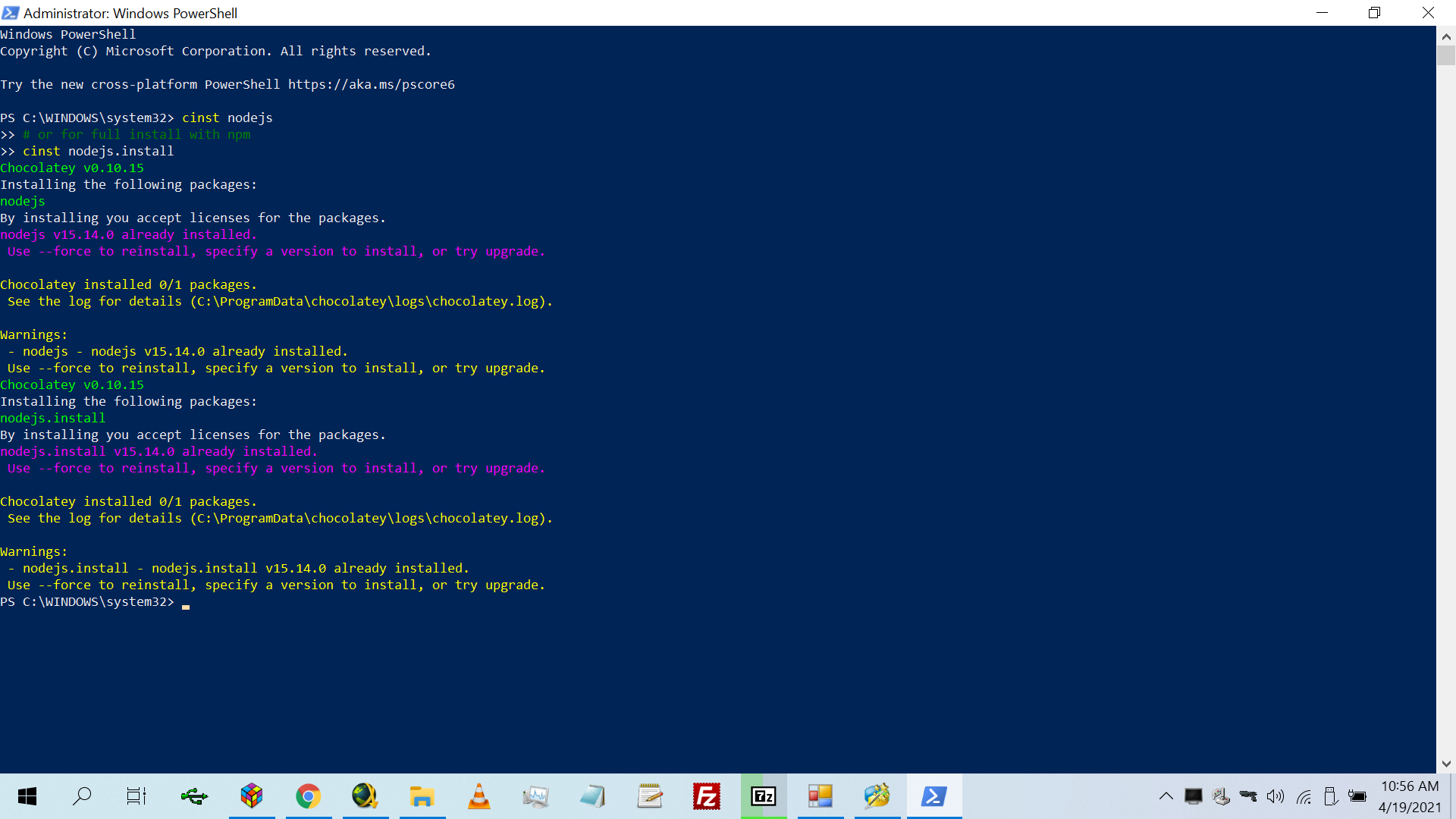Viewport: 1456px width, 819px height.
Task: Click the scrollbar up arrow
Action: coord(1446,36)
